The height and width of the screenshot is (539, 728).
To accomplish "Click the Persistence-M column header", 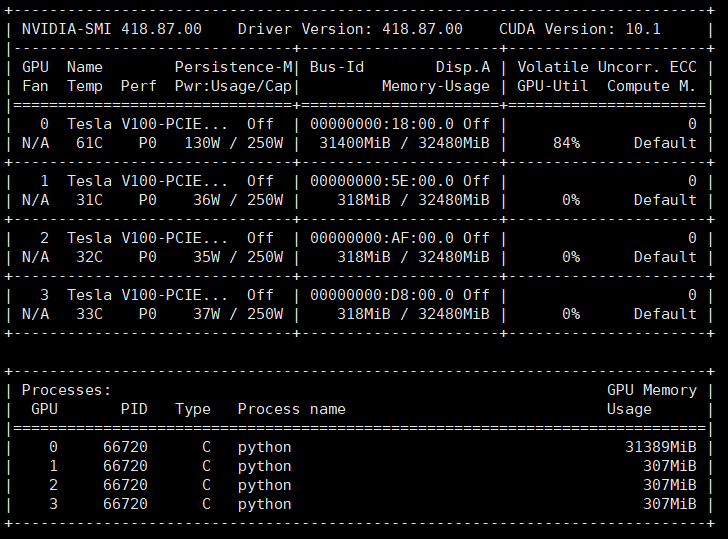I will (233, 67).
